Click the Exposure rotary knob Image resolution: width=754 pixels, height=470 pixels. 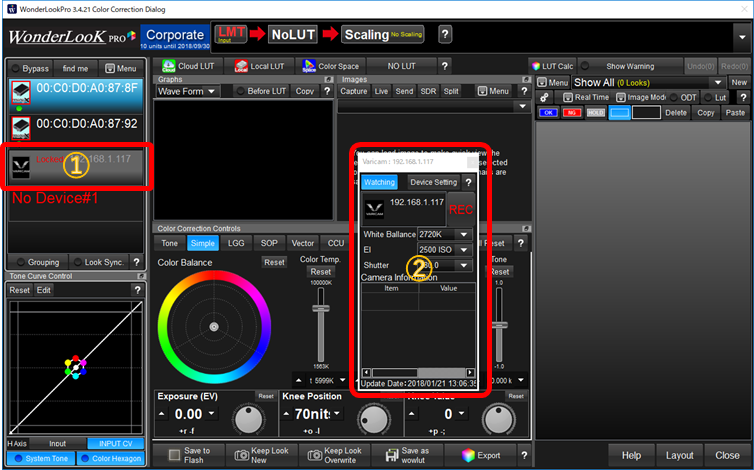248,419
